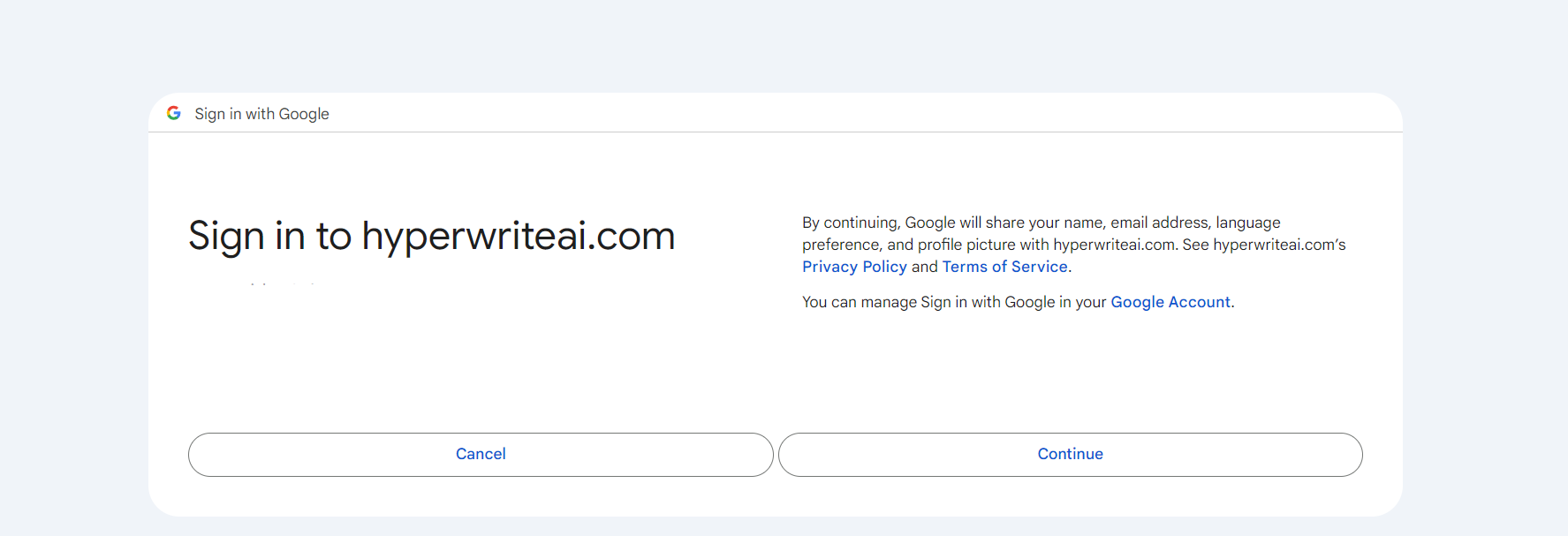
Task: Click the hyperwriteai.com domain in the heading
Action: point(519,236)
